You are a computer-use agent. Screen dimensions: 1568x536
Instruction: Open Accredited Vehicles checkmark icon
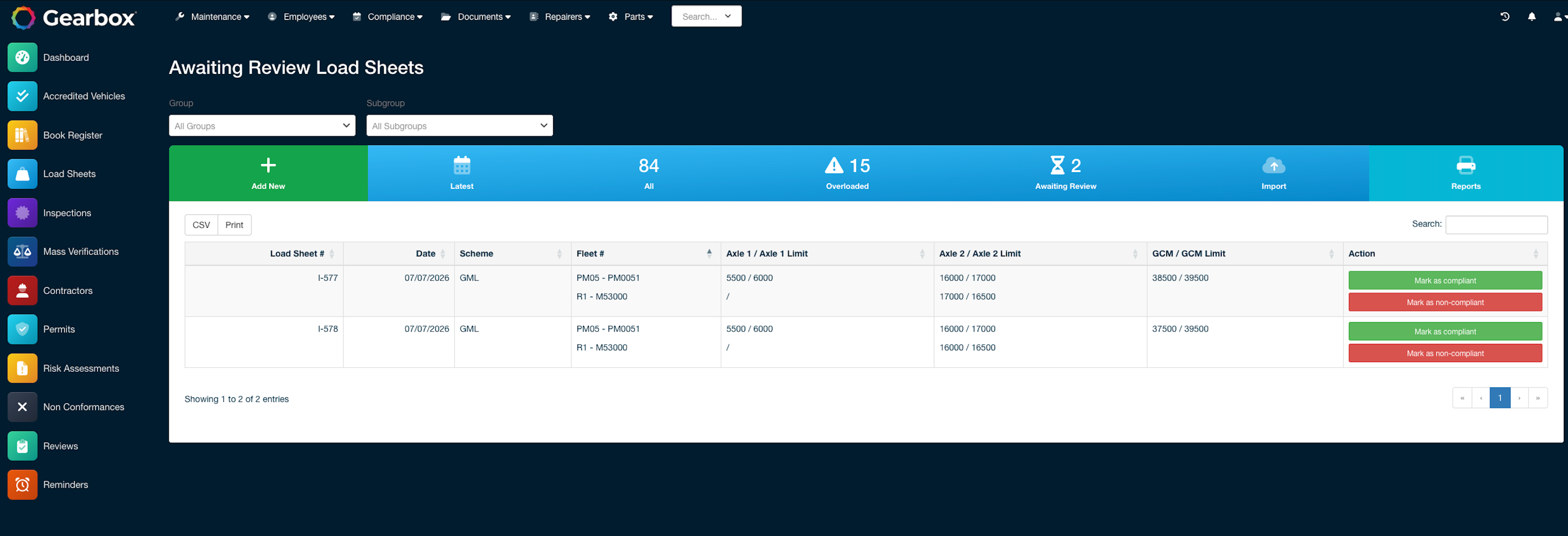23,96
